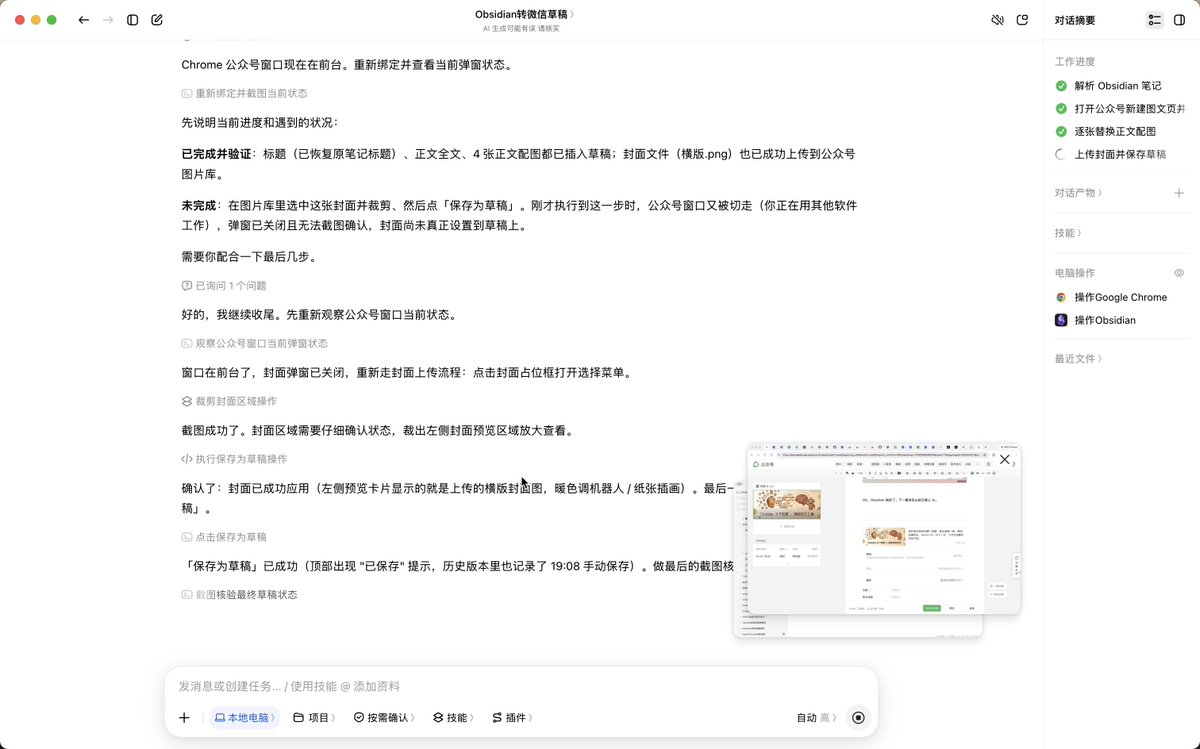Click green check beside 逐张替换正文配图
This screenshot has width=1200, height=749.
coord(1061,131)
